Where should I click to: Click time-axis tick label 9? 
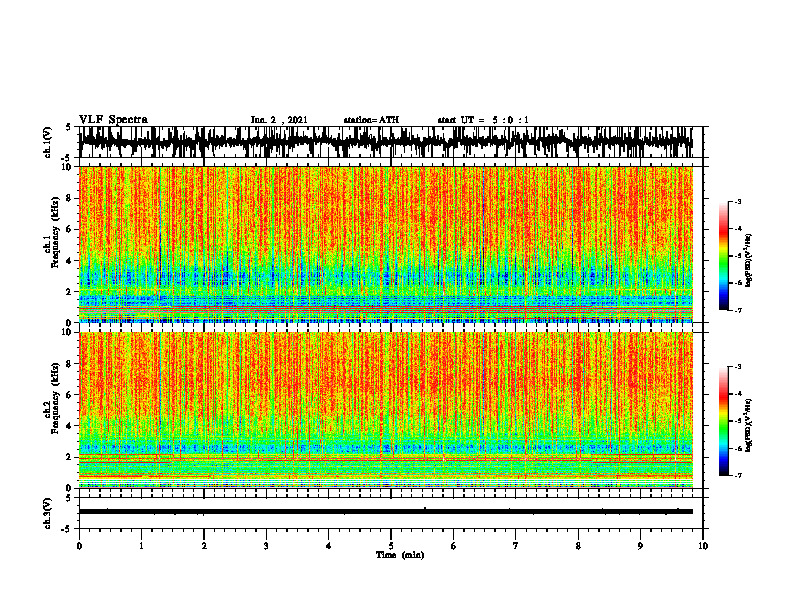[x=640, y=546]
